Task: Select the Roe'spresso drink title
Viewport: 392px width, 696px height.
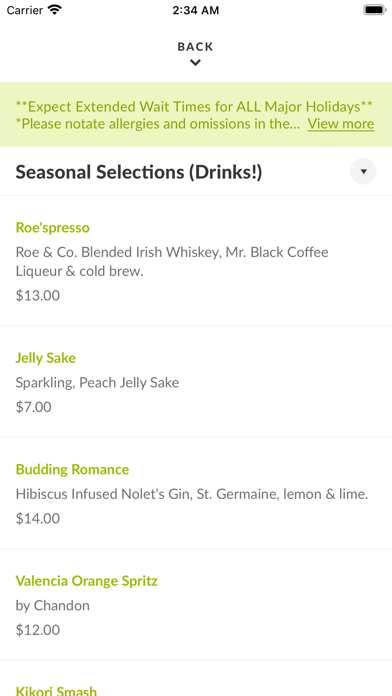Action: point(52,228)
